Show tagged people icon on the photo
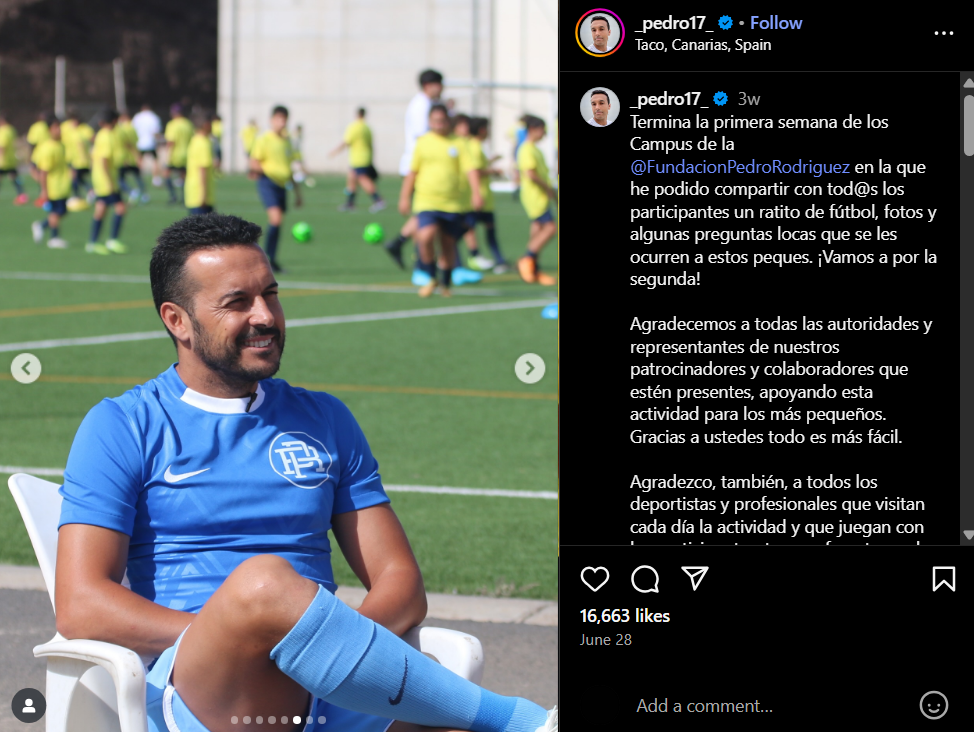The image size is (974, 732). (x=29, y=705)
